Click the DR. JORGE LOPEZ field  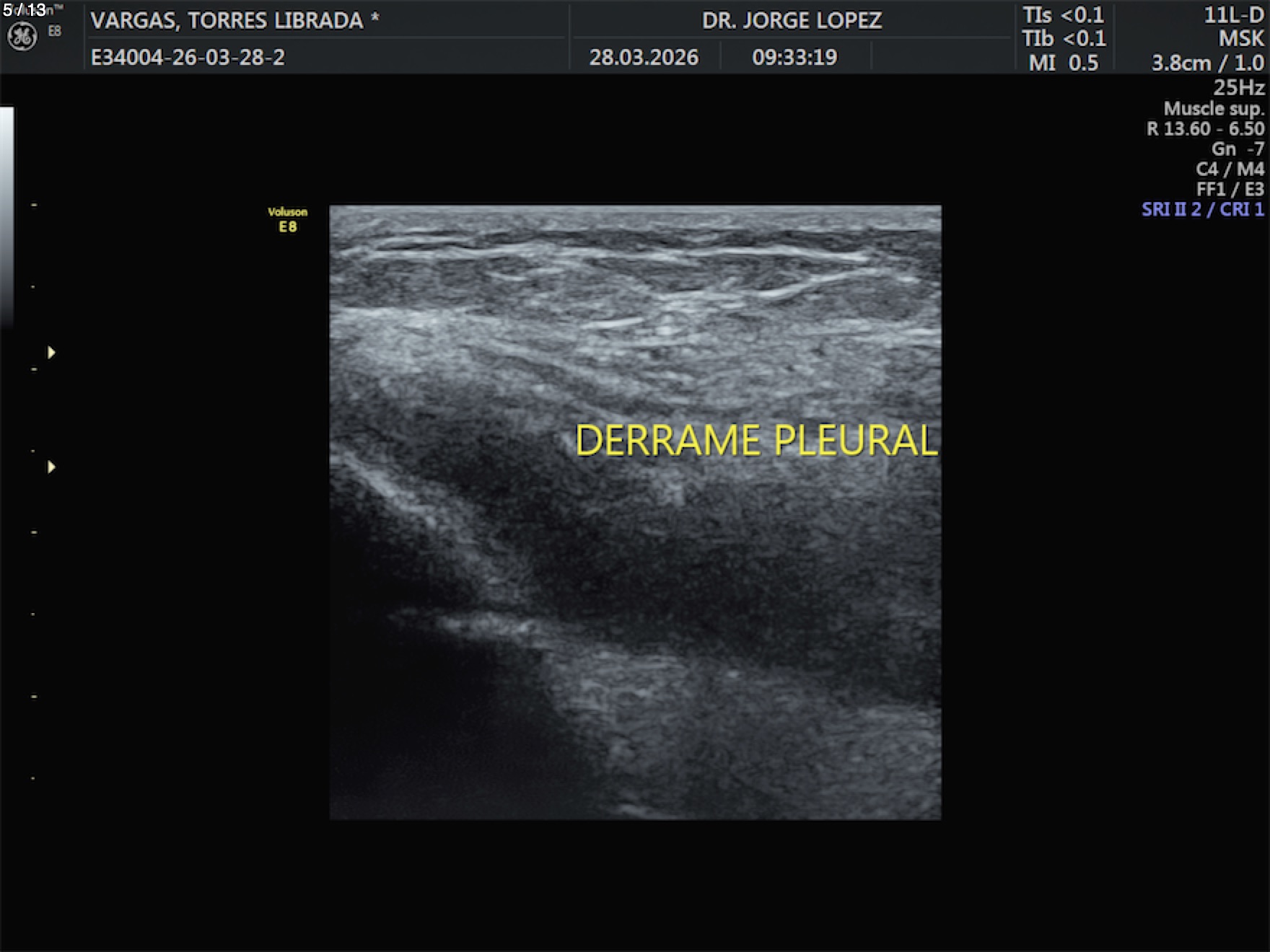(792, 20)
